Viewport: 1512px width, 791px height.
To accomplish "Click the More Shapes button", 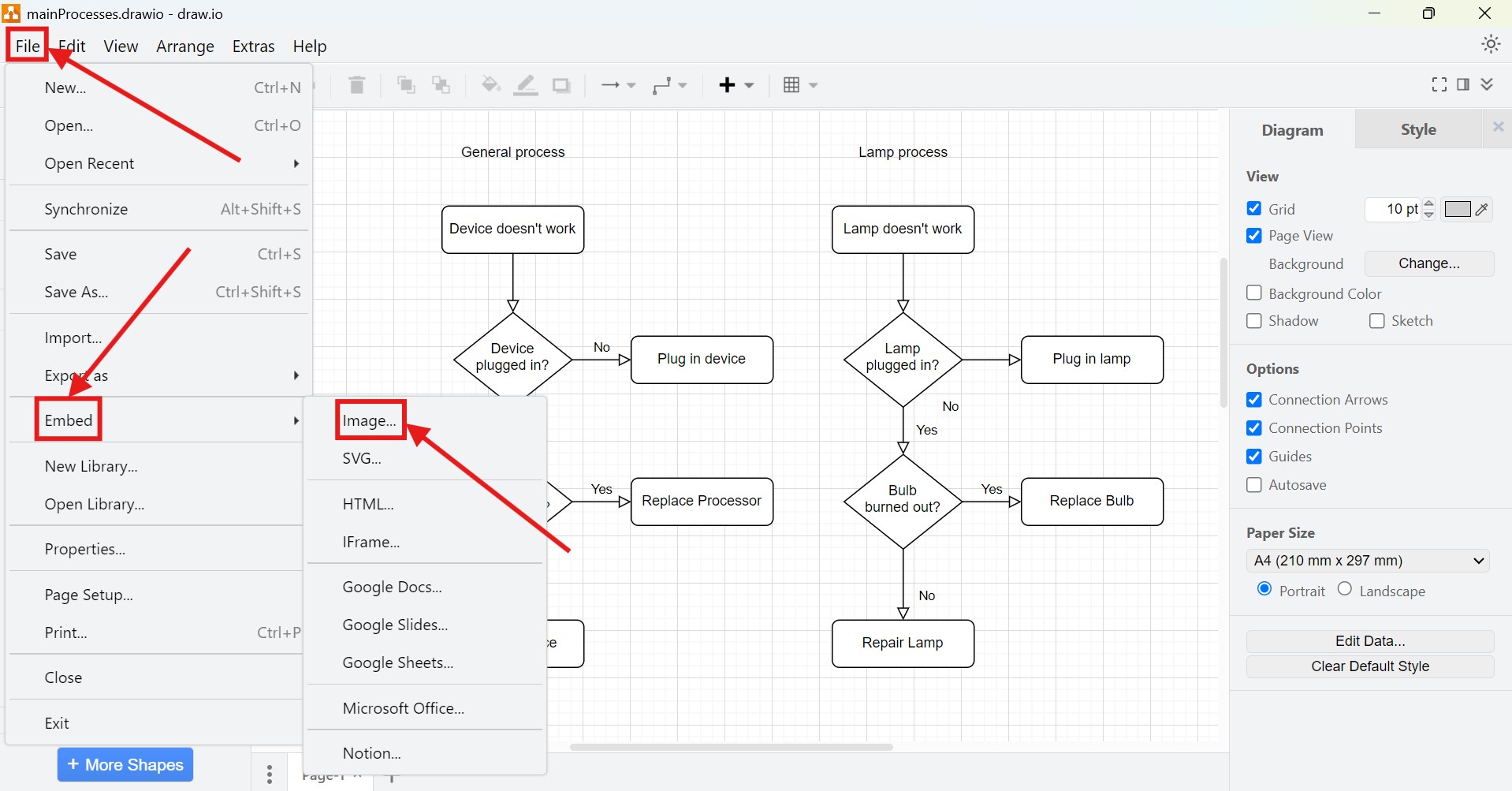I will [x=124, y=764].
